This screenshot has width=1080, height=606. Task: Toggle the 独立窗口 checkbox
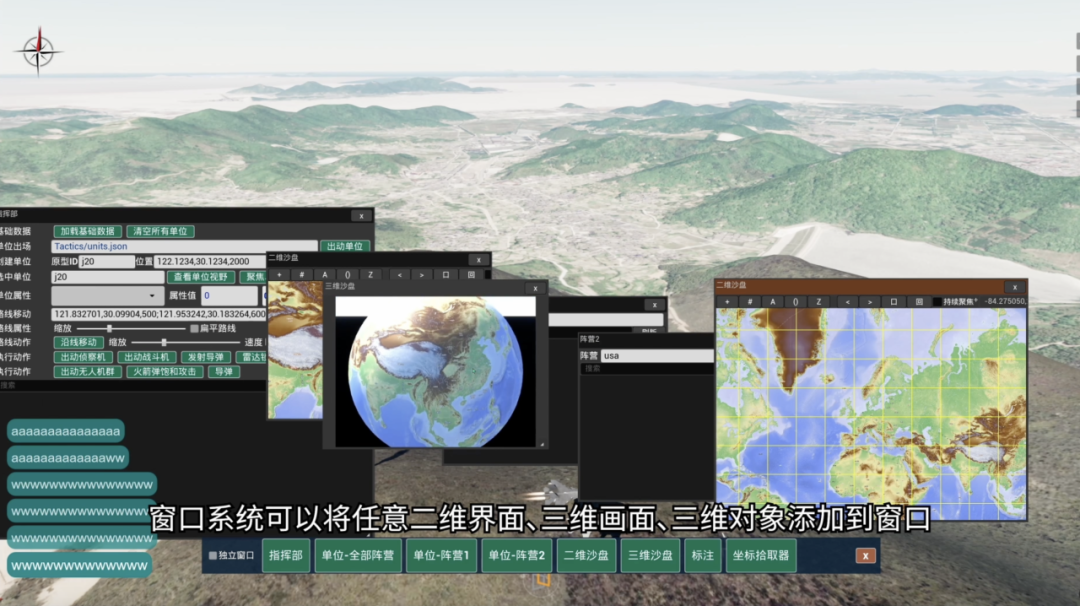(x=213, y=555)
